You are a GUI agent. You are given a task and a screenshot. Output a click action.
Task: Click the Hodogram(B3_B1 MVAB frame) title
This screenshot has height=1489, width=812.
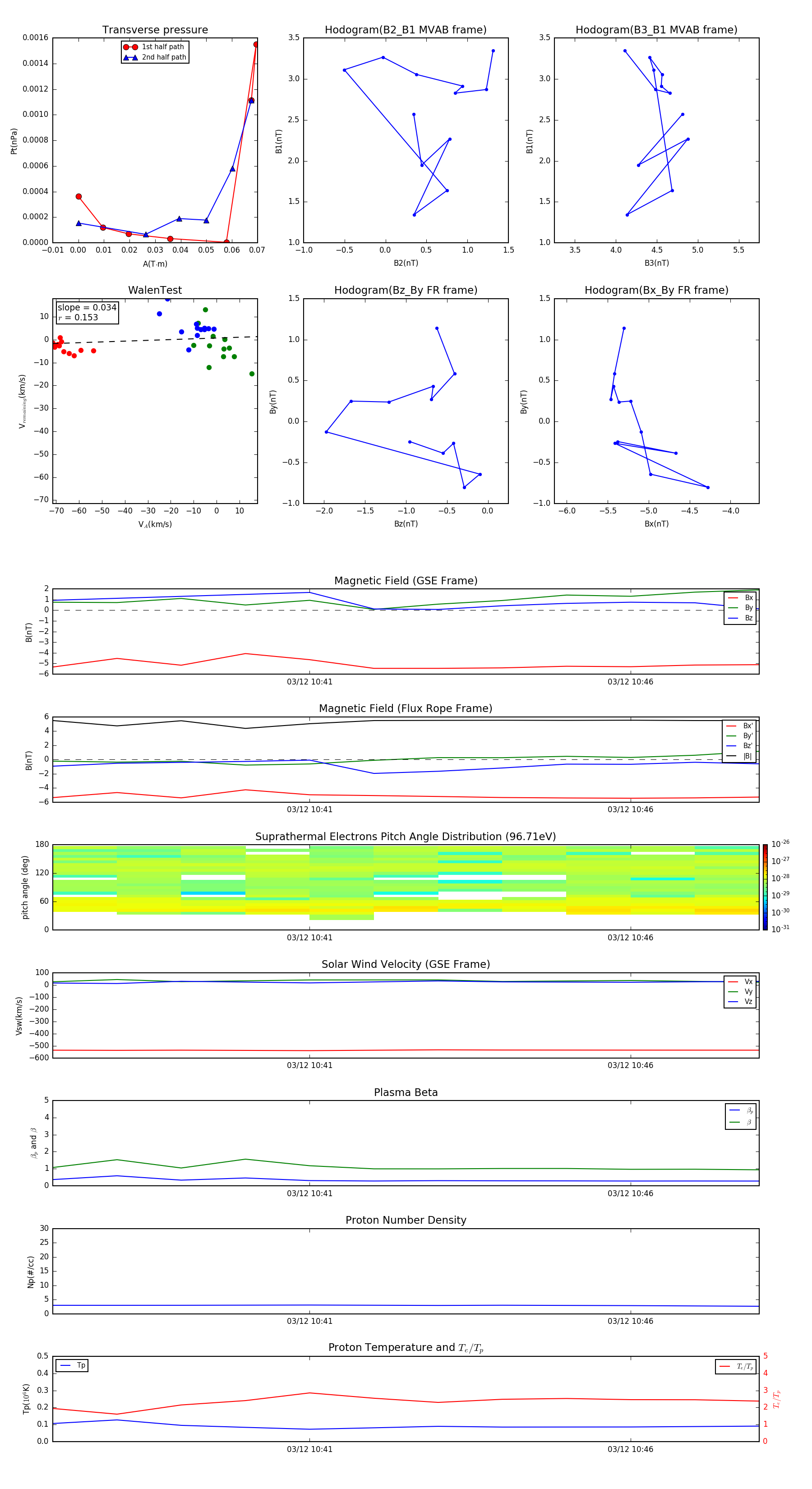pos(656,30)
